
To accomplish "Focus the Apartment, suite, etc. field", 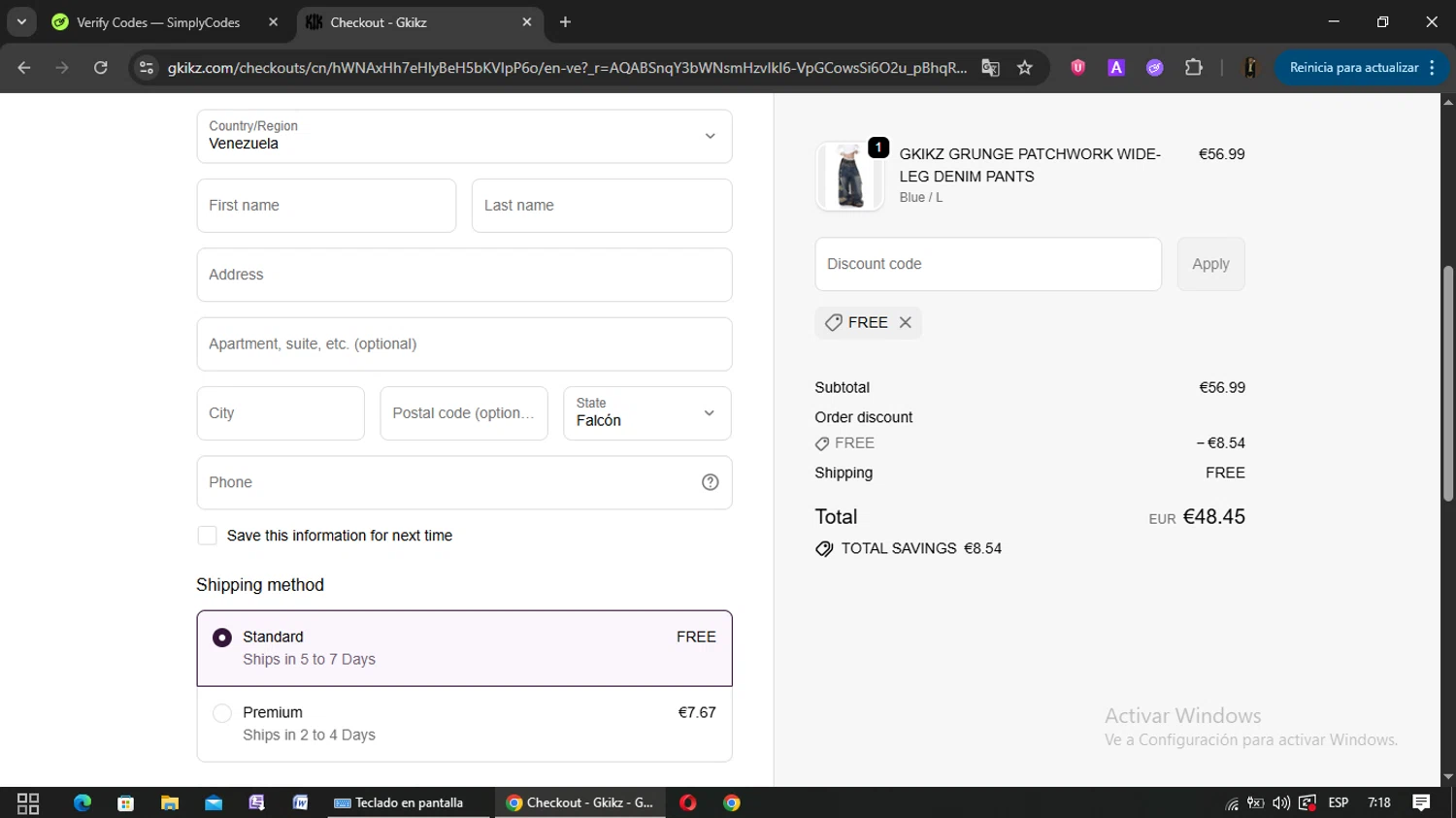I will pyautogui.click(x=464, y=344).
